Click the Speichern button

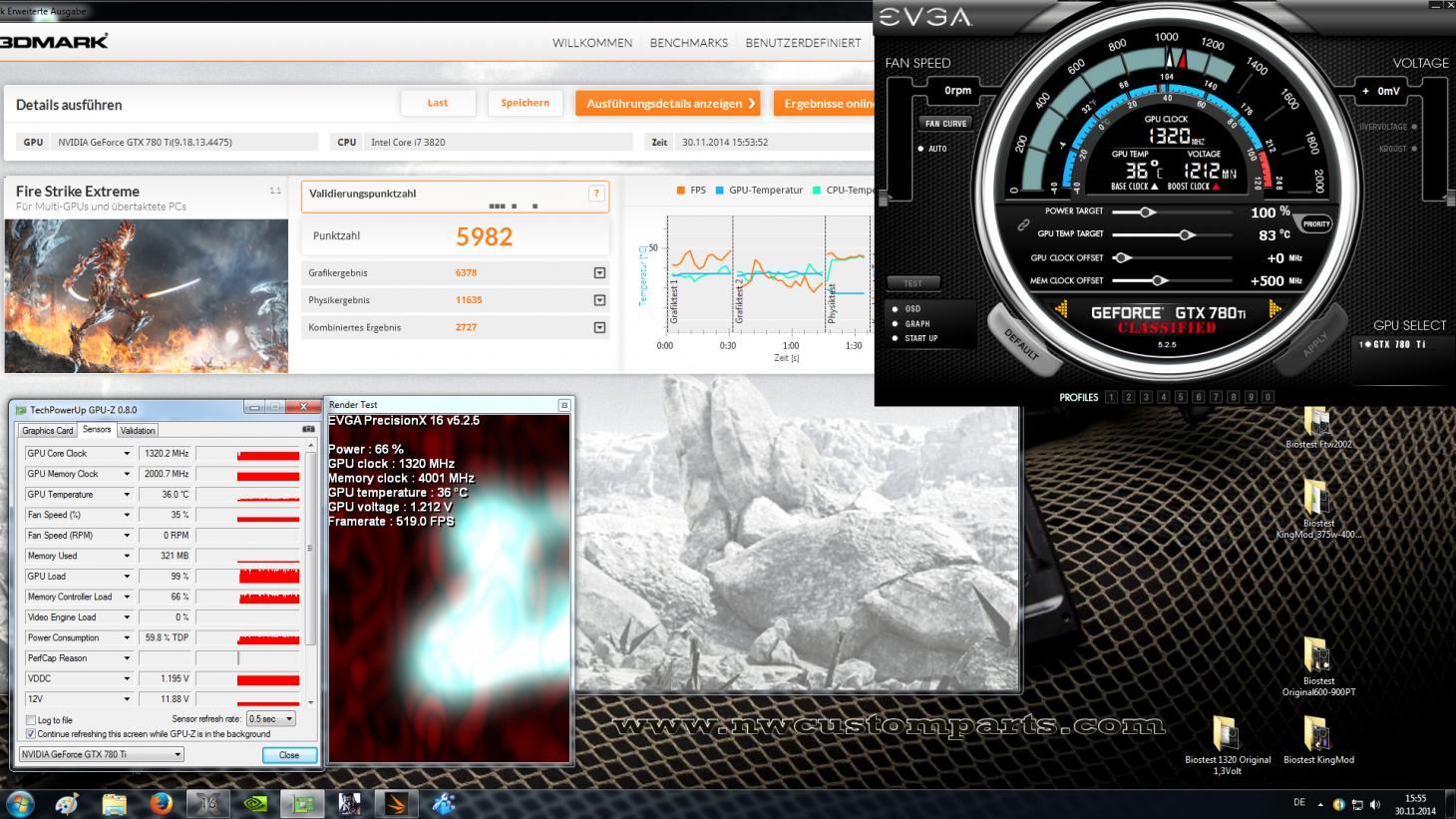pos(526,103)
